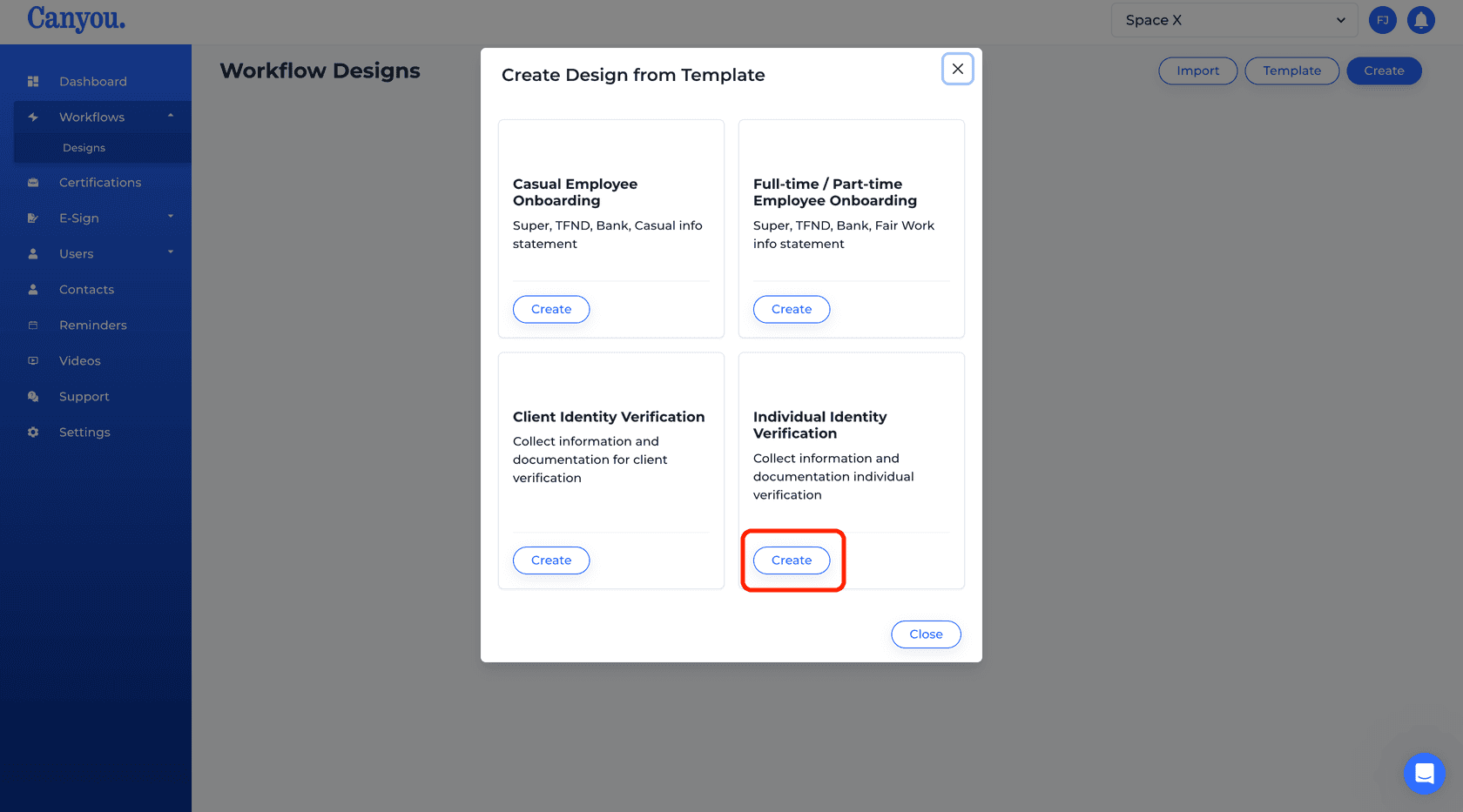Image resolution: width=1463 pixels, height=812 pixels.
Task: Click Workflows in the sidebar menu
Action: point(91,116)
